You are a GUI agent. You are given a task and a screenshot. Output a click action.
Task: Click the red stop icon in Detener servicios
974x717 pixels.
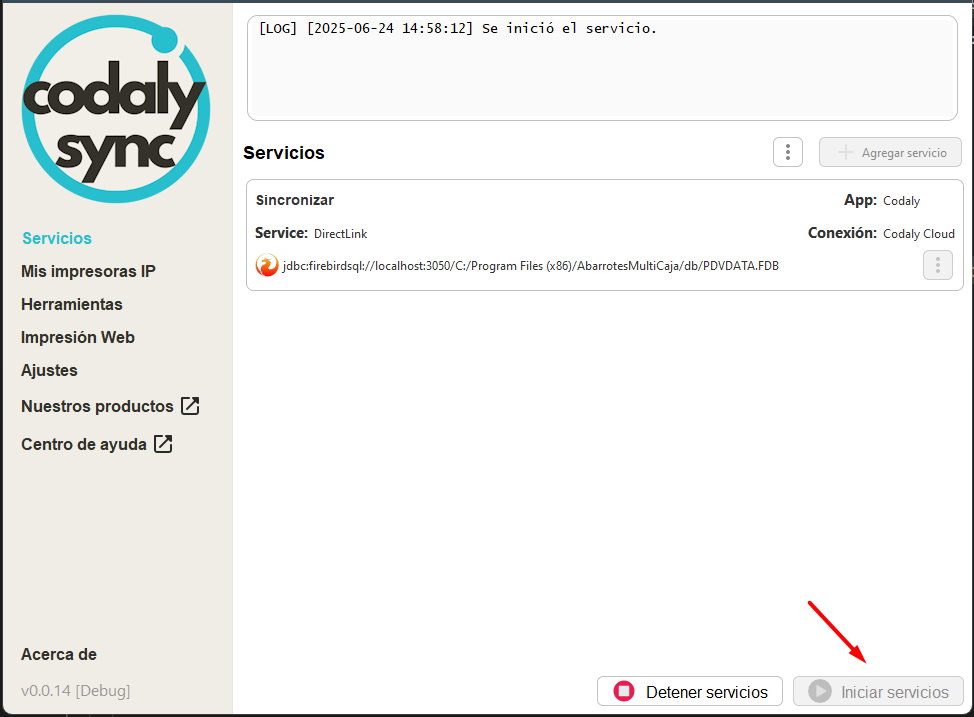(x=624, y=691)
